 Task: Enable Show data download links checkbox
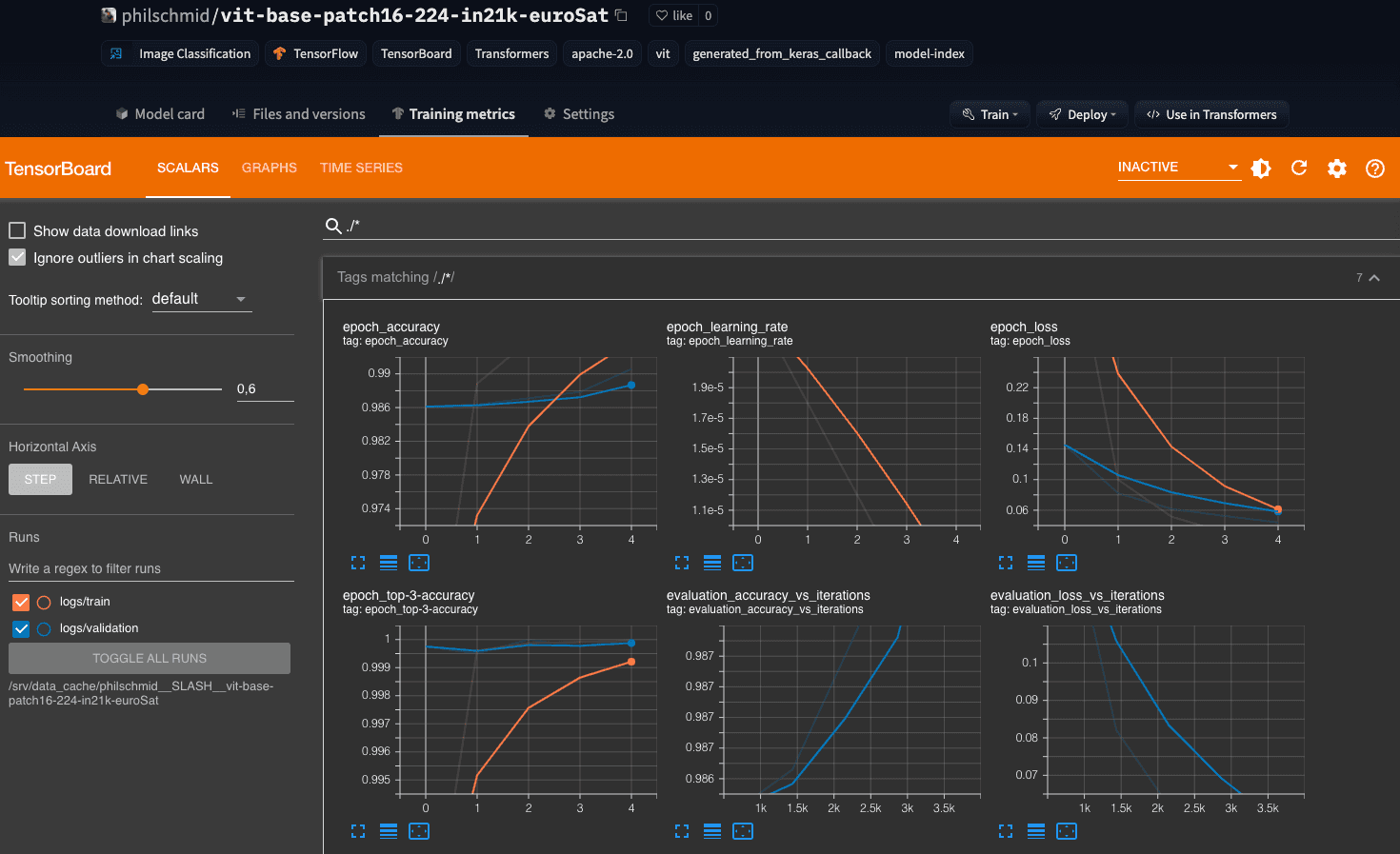(17, 230)
